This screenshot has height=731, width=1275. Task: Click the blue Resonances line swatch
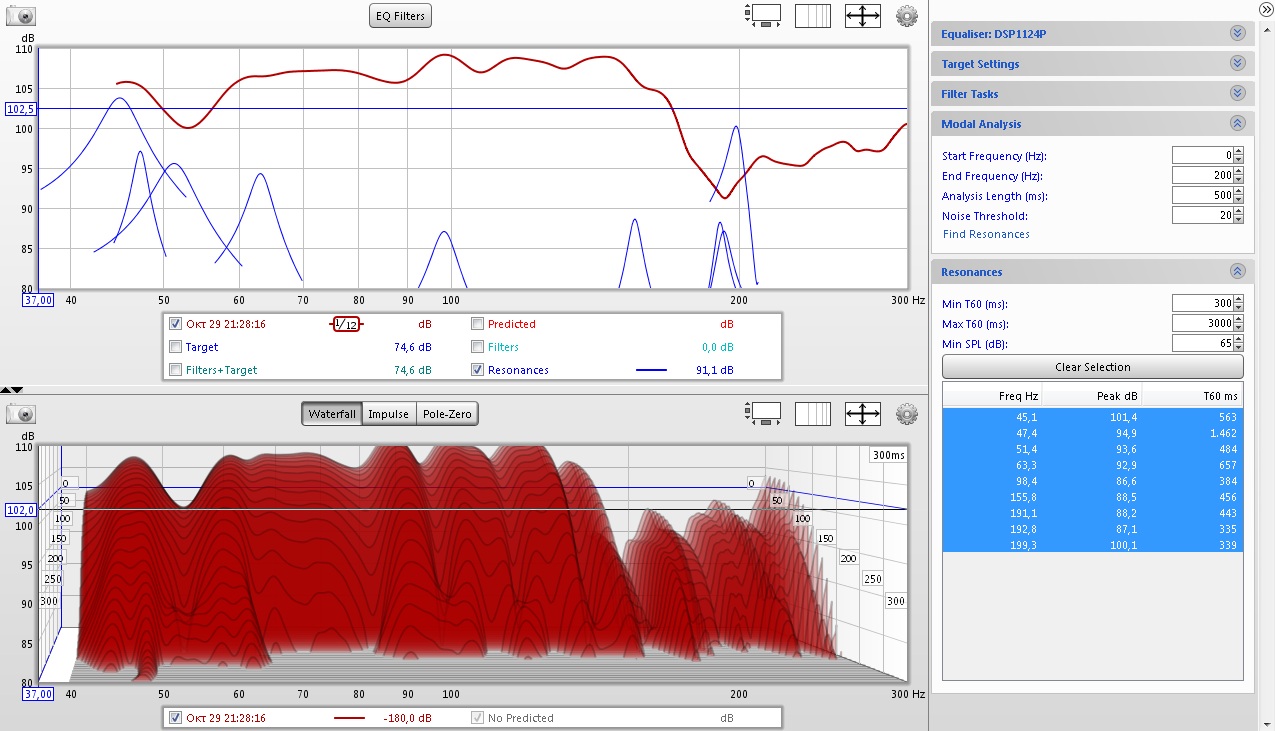[651, 370]
